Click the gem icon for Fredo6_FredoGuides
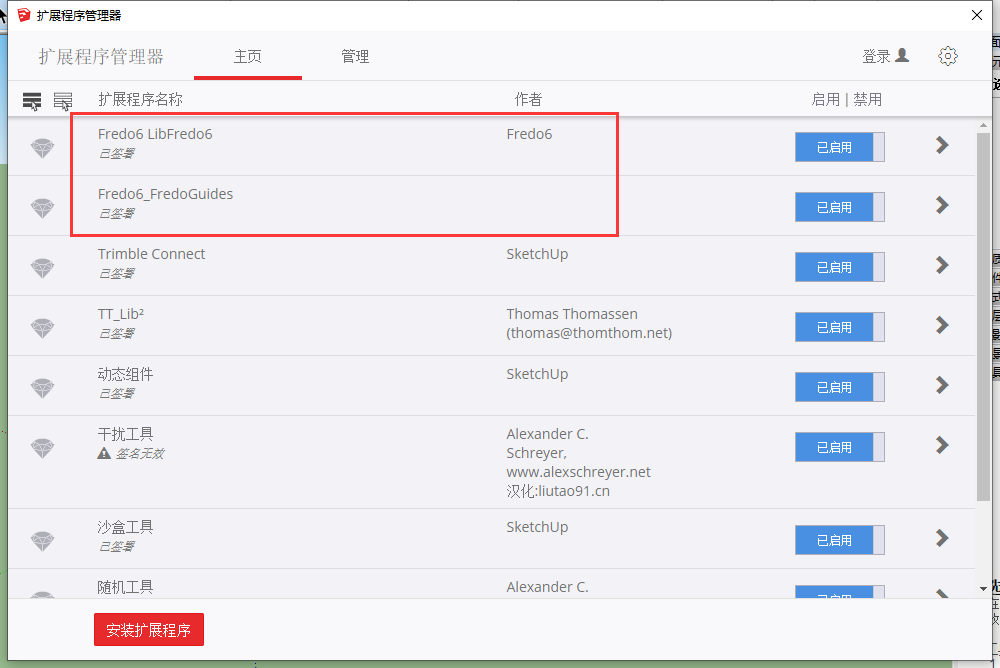1000x668 pixels. coord(43,208)
